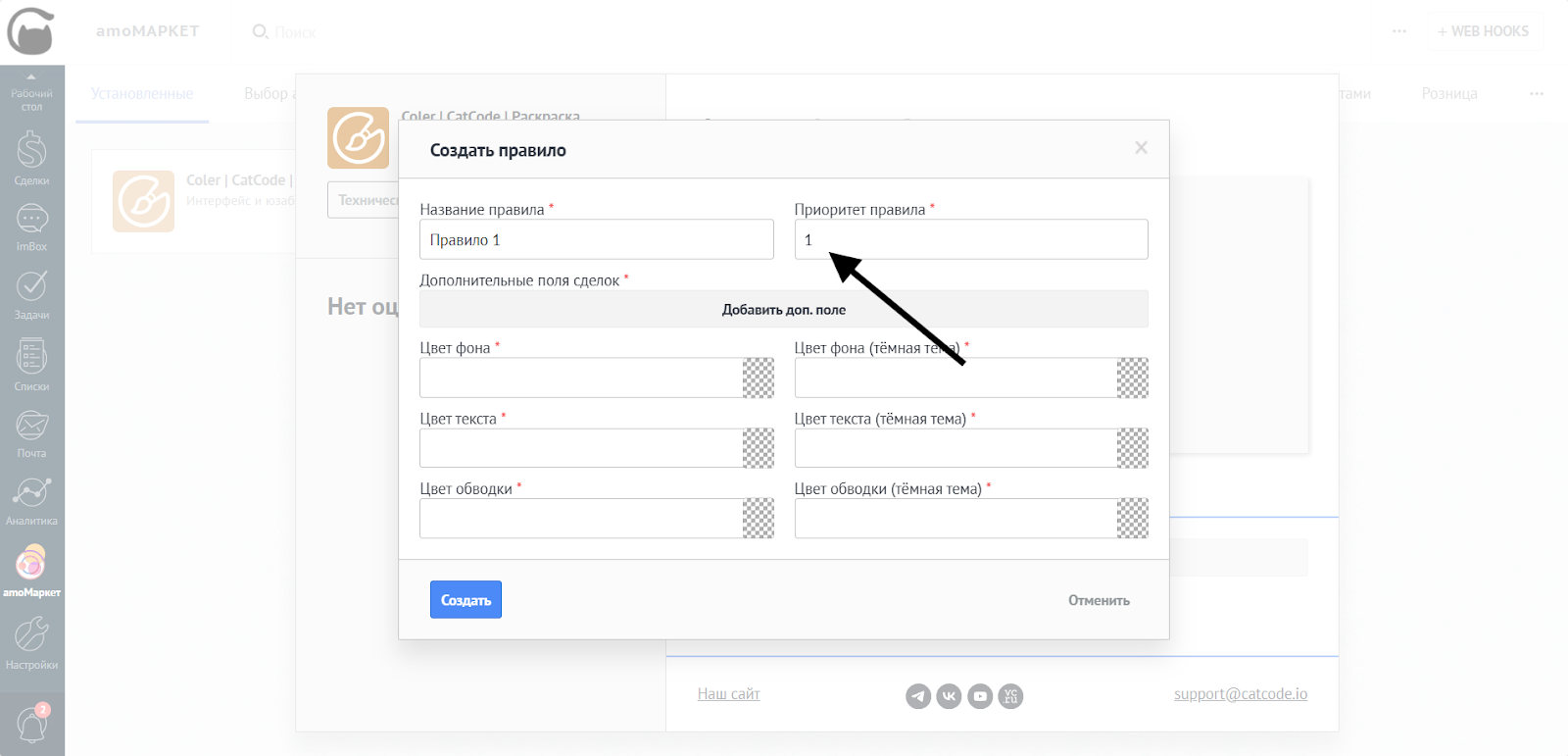Image resolution: width=1568 pixels, height=756 pixels.
Task: Open Аналитика in the sidebar
Action: coord(31,498)
